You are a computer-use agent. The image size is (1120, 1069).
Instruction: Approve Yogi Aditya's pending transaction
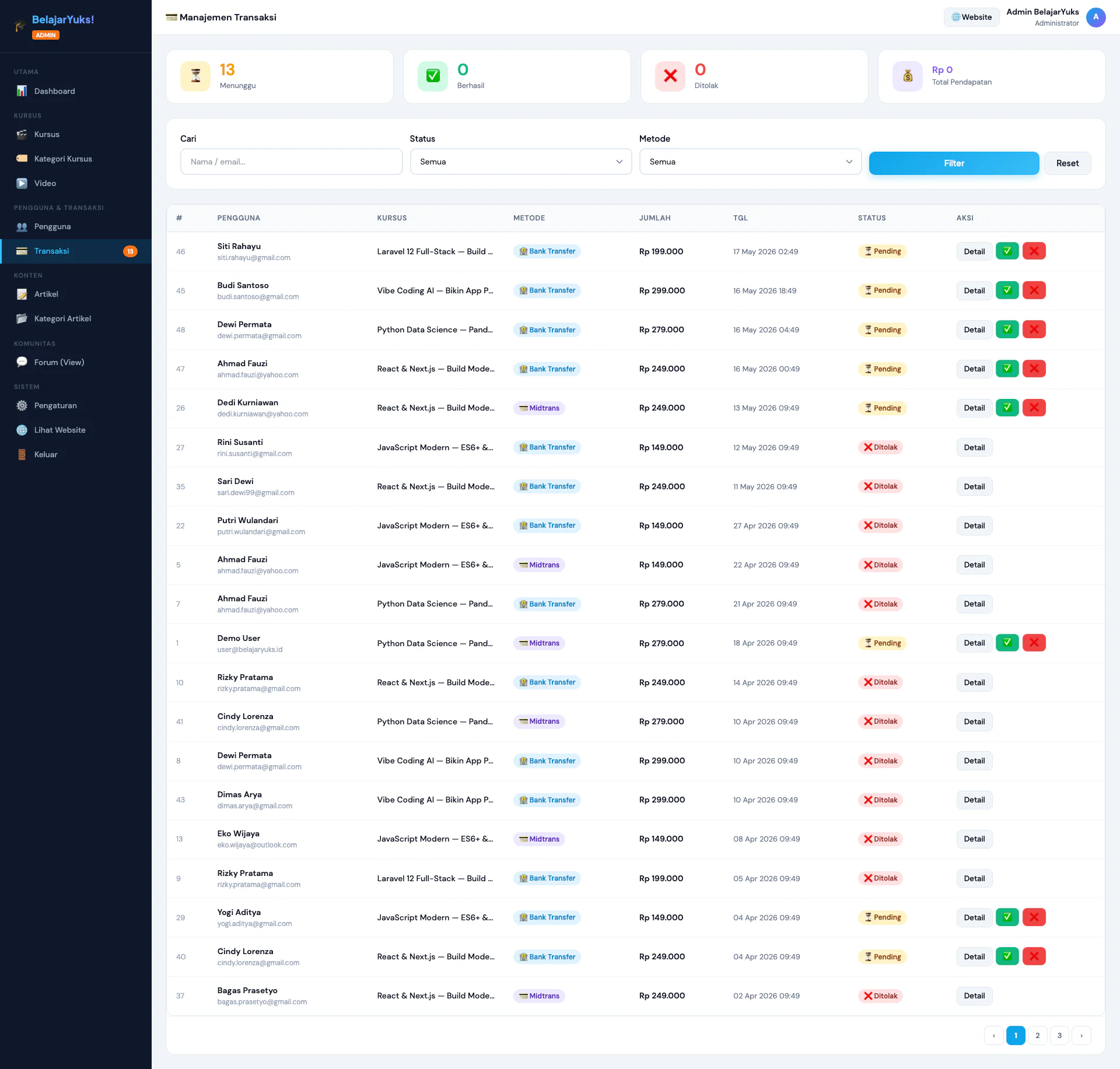point(1007,917)
